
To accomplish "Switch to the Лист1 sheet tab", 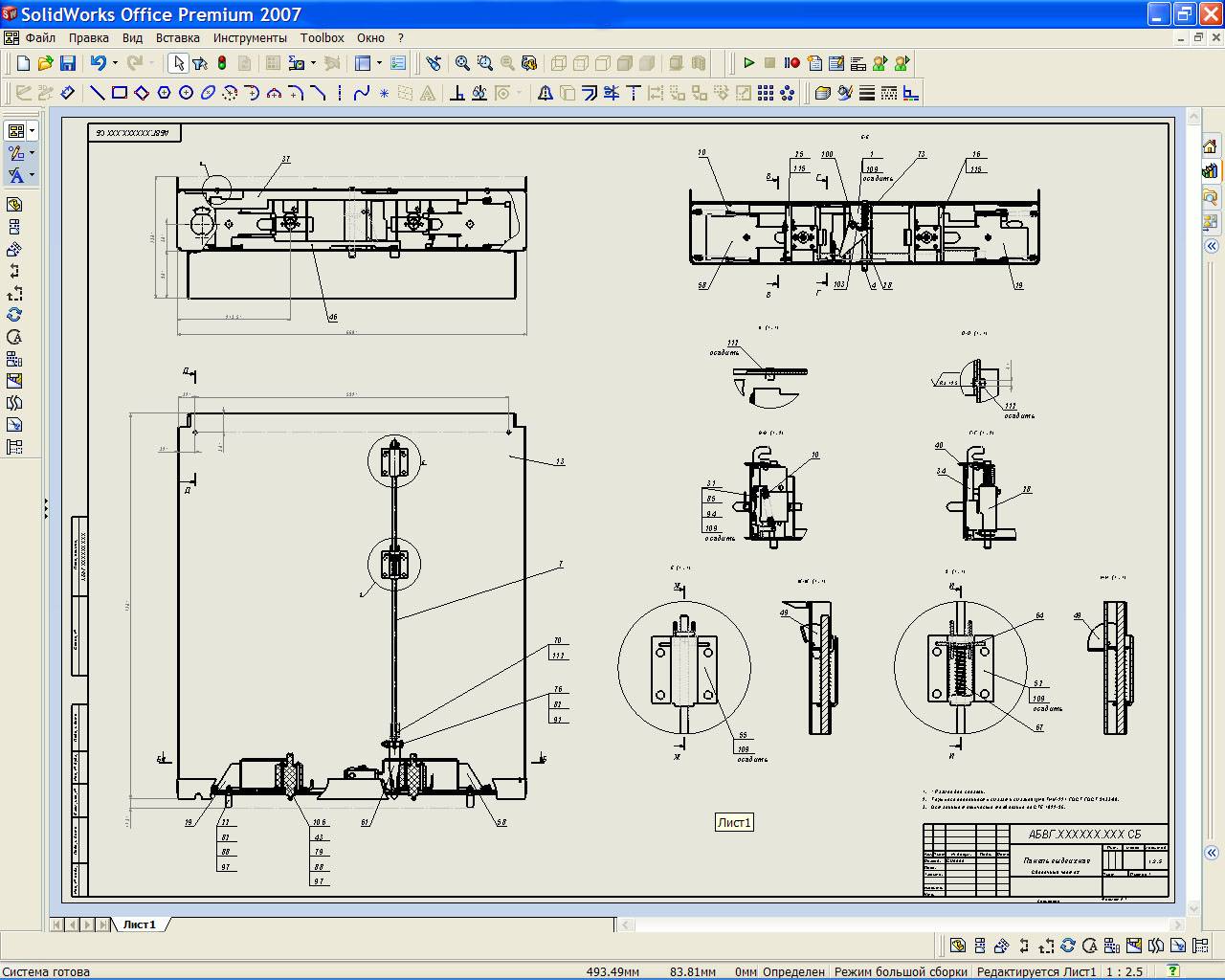I will click(140, 924).
